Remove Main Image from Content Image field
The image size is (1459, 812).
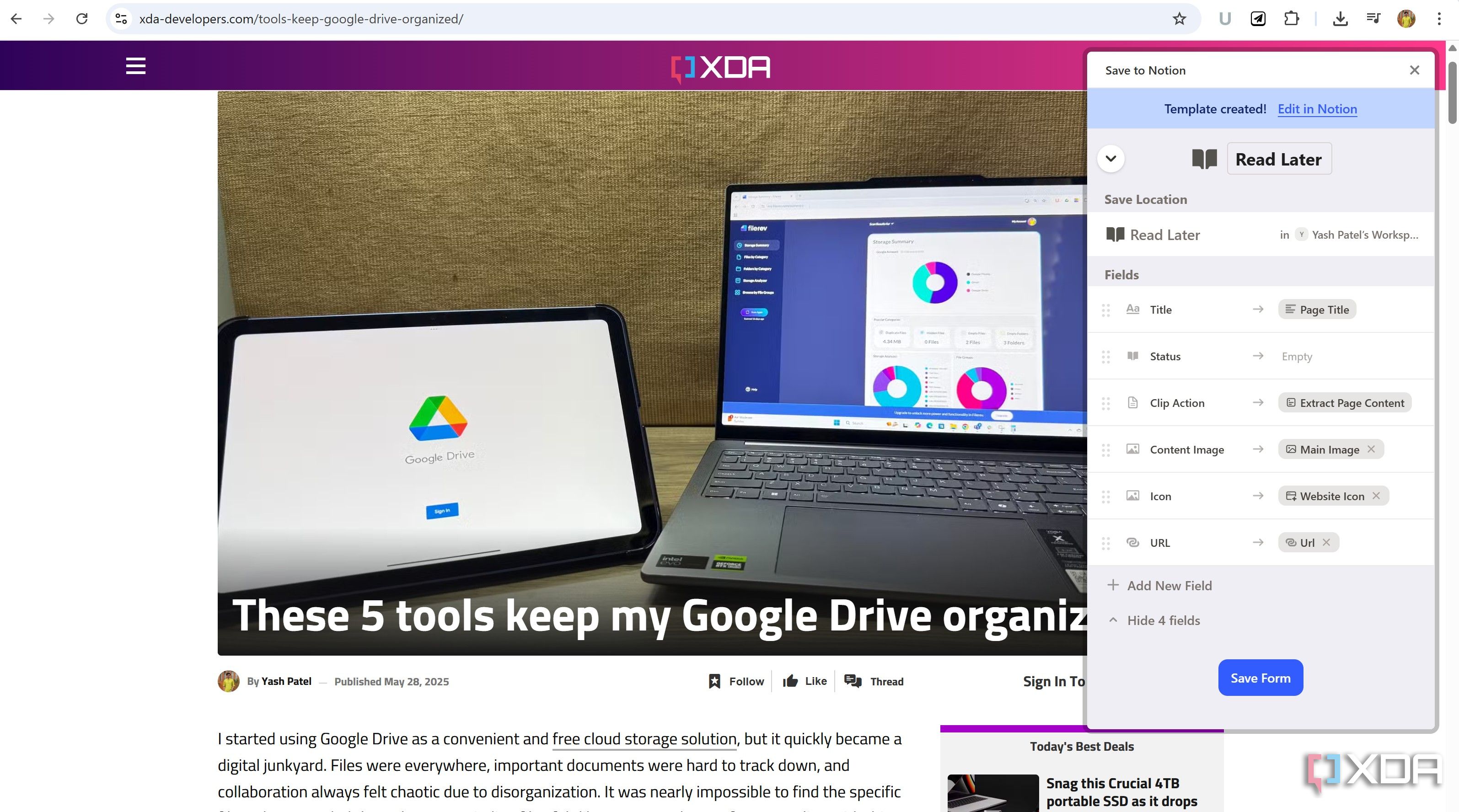[1371, 449]
